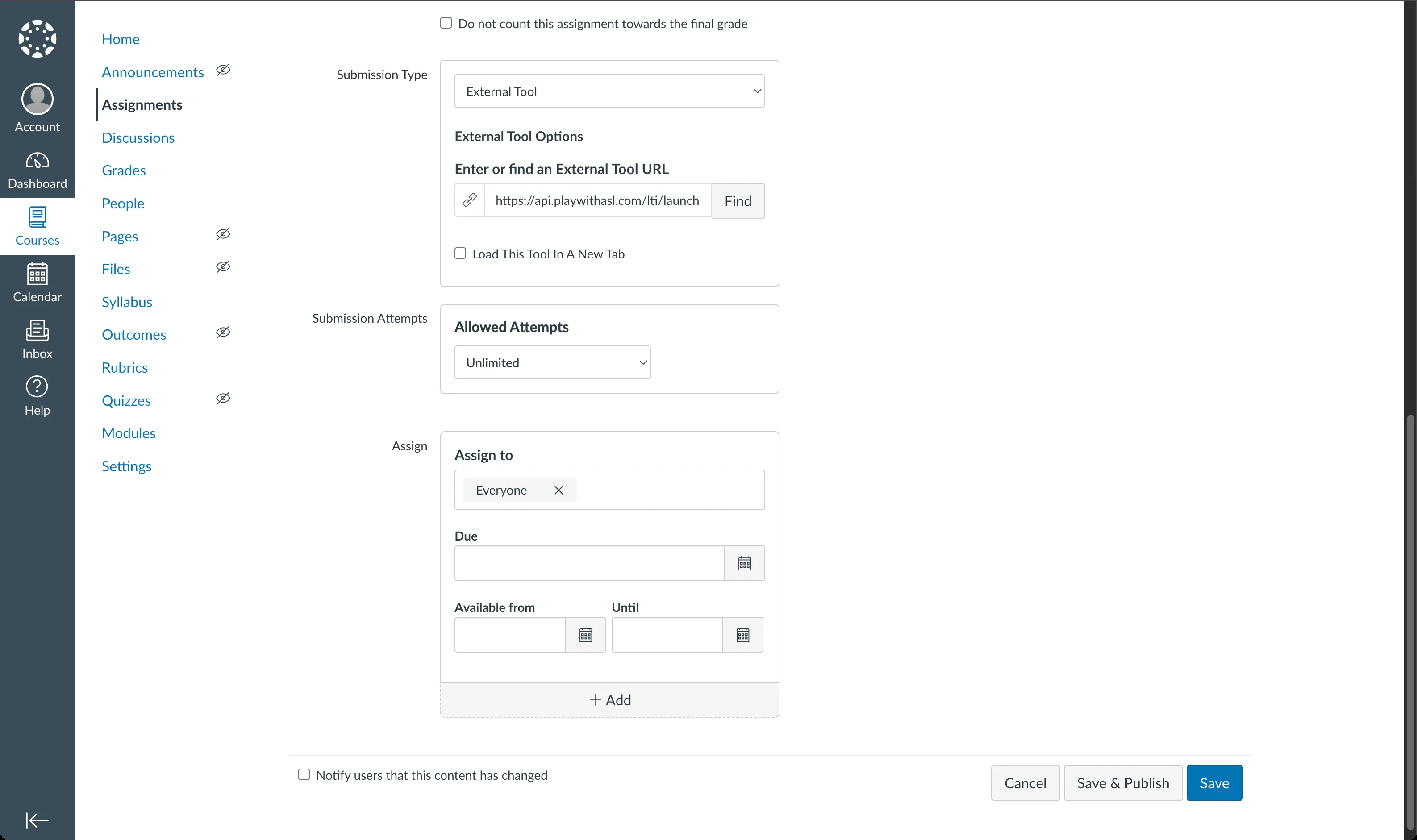Click the page vertical scrollbar
The image size is (1417, 840).
click(1411, 623)
